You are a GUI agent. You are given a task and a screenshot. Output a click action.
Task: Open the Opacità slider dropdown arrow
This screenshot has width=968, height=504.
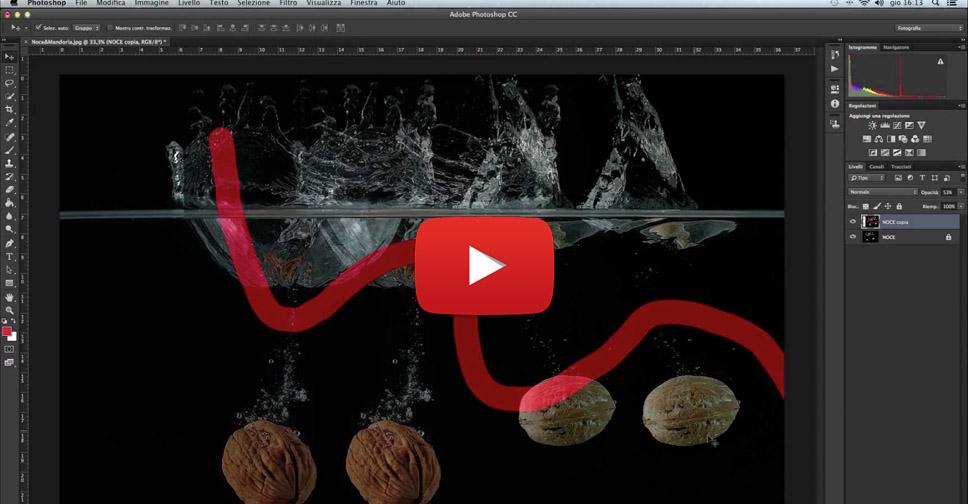coord(961,192)
